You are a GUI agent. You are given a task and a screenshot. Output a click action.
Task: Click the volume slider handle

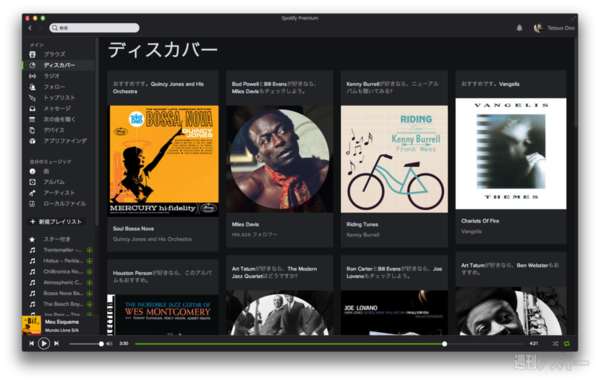tap(101, 344)
